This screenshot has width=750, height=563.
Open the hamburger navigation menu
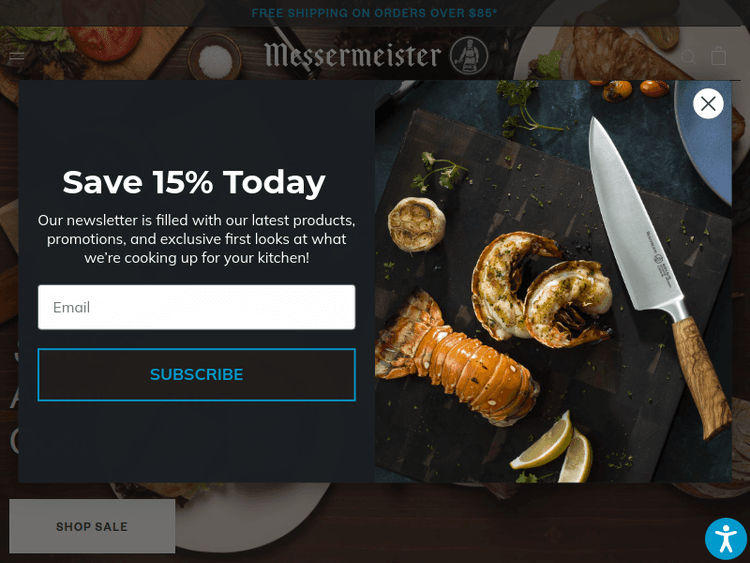point(17,56)
